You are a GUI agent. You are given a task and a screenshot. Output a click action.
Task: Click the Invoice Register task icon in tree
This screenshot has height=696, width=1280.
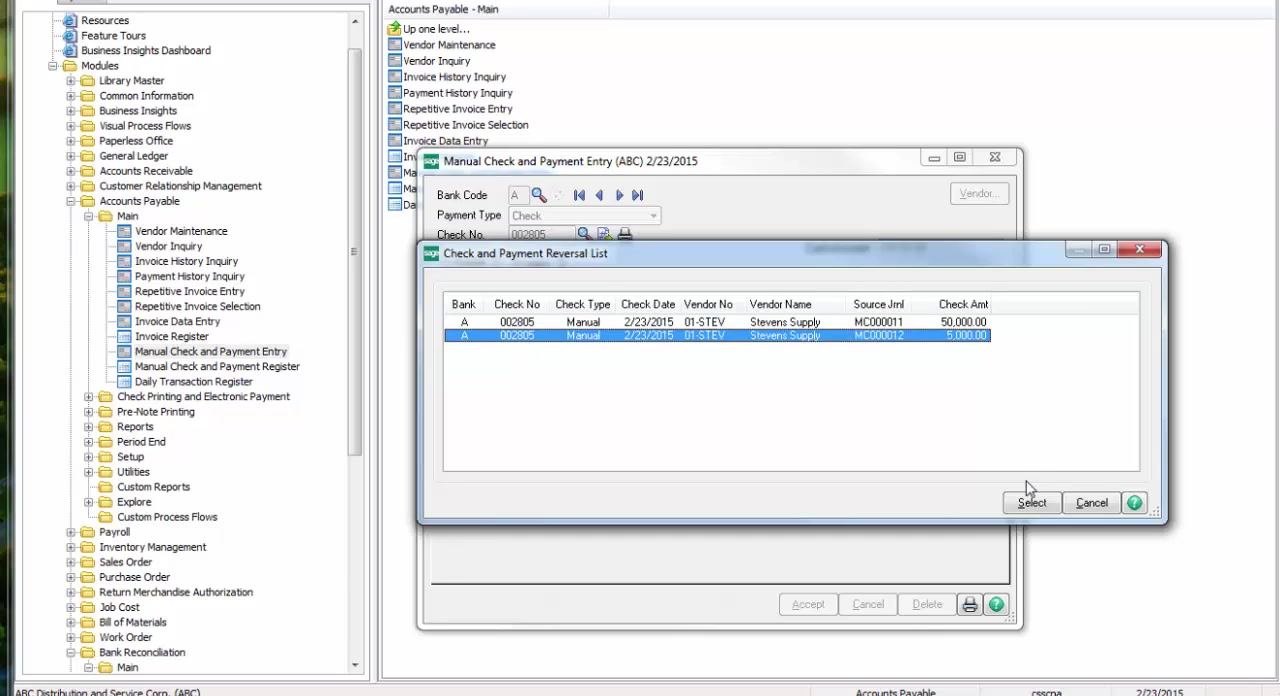tap(124, 336)
